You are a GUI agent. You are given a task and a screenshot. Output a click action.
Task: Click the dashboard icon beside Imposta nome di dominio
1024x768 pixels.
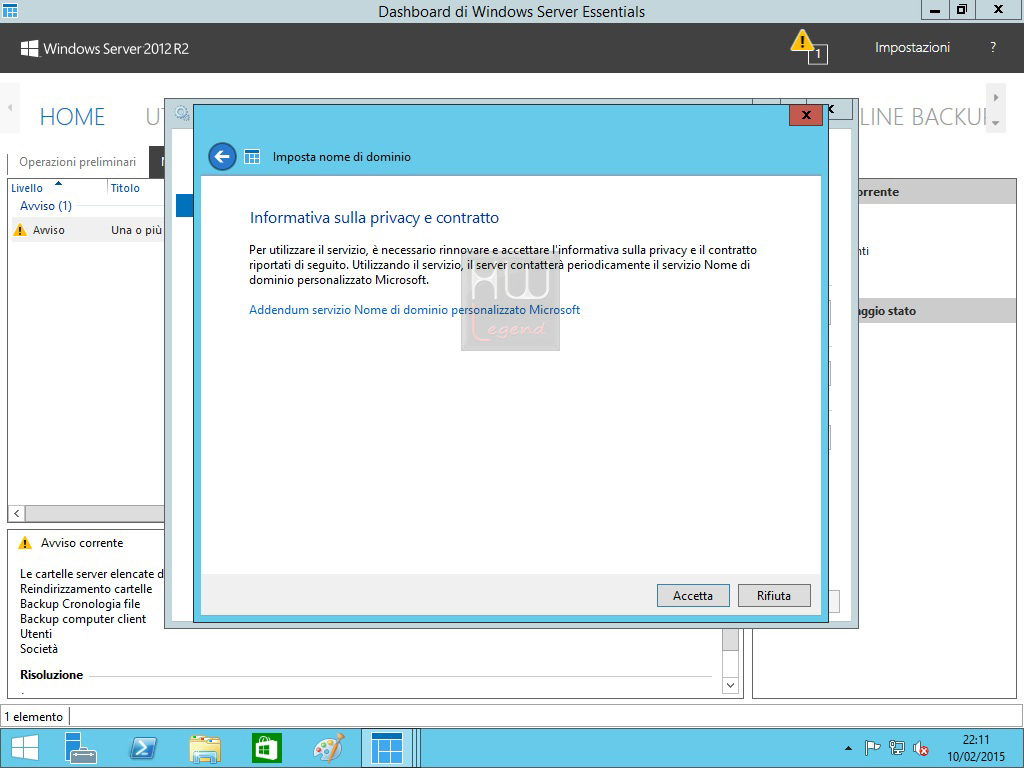(x=252, y=157)
